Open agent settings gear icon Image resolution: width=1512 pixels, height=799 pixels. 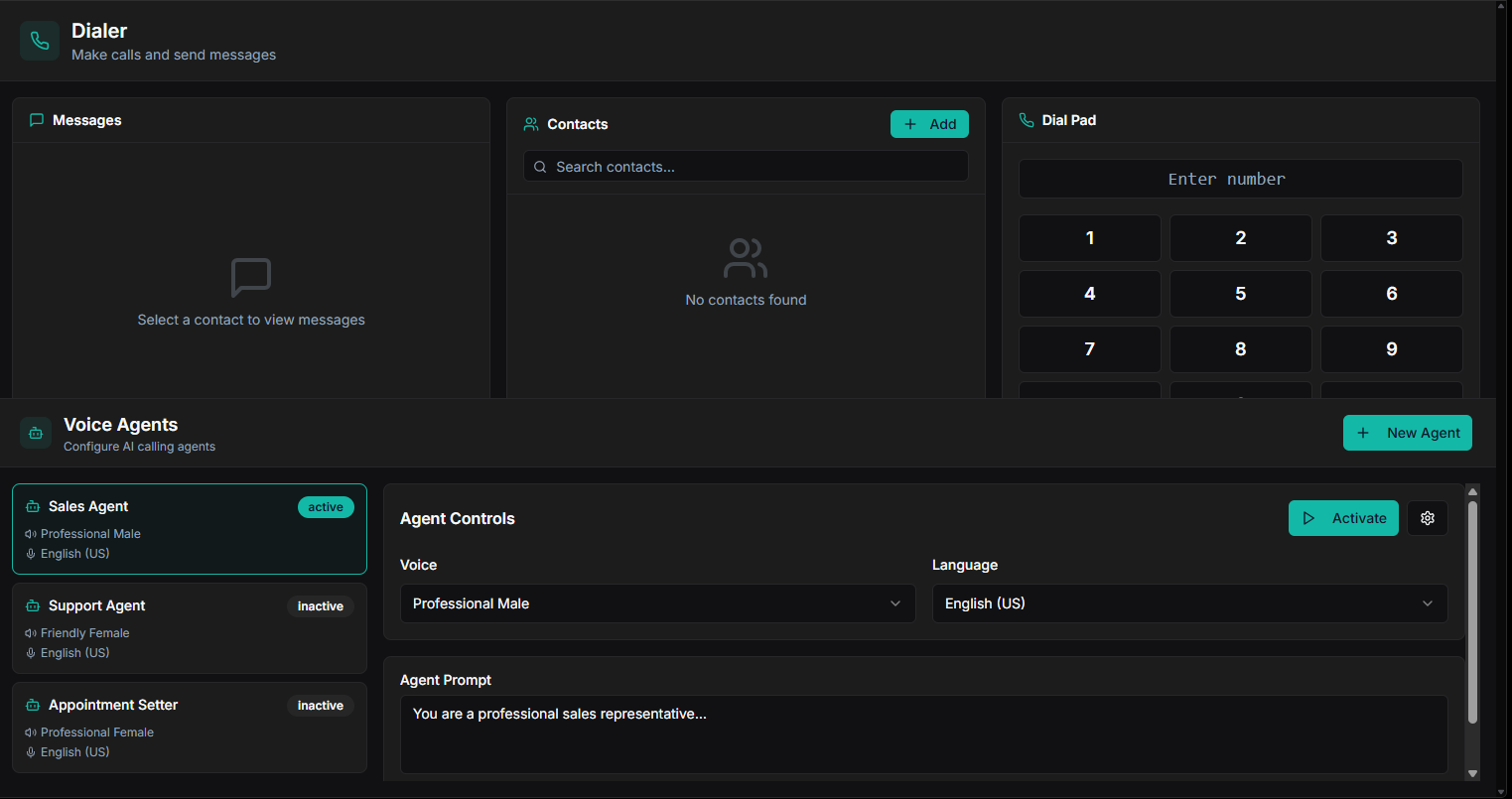[x=1428, y=518]
